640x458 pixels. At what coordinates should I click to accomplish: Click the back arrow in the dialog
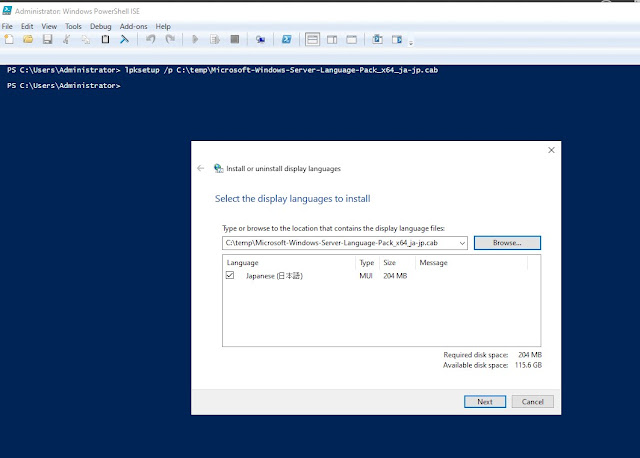(x=200, y=168)
